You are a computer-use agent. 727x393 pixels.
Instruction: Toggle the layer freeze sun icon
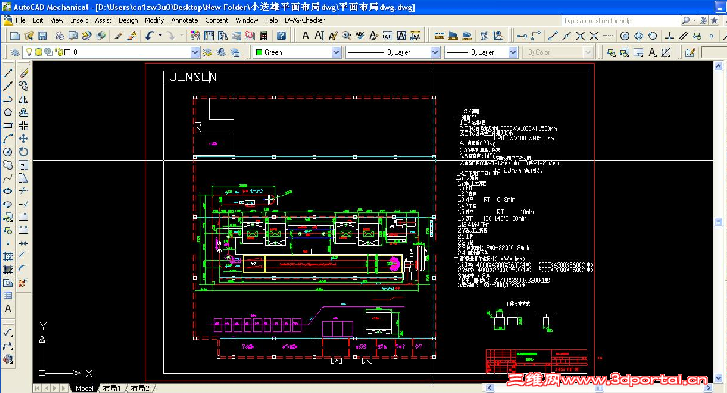pos(38,52)
